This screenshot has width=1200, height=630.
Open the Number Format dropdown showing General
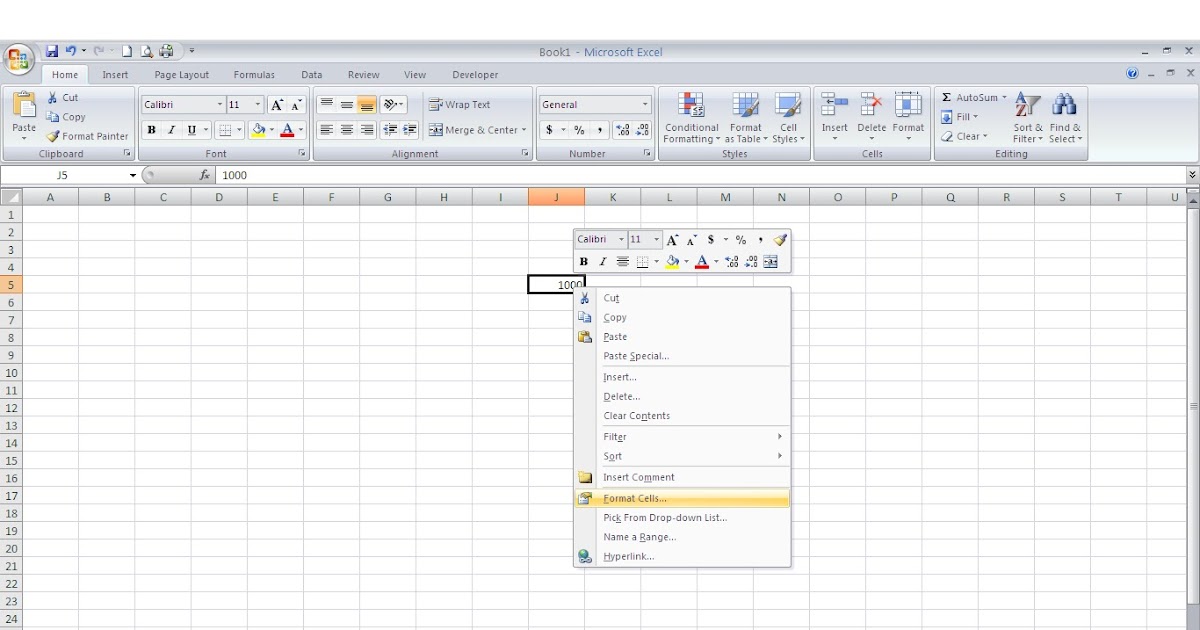click(x=594, y=104)
